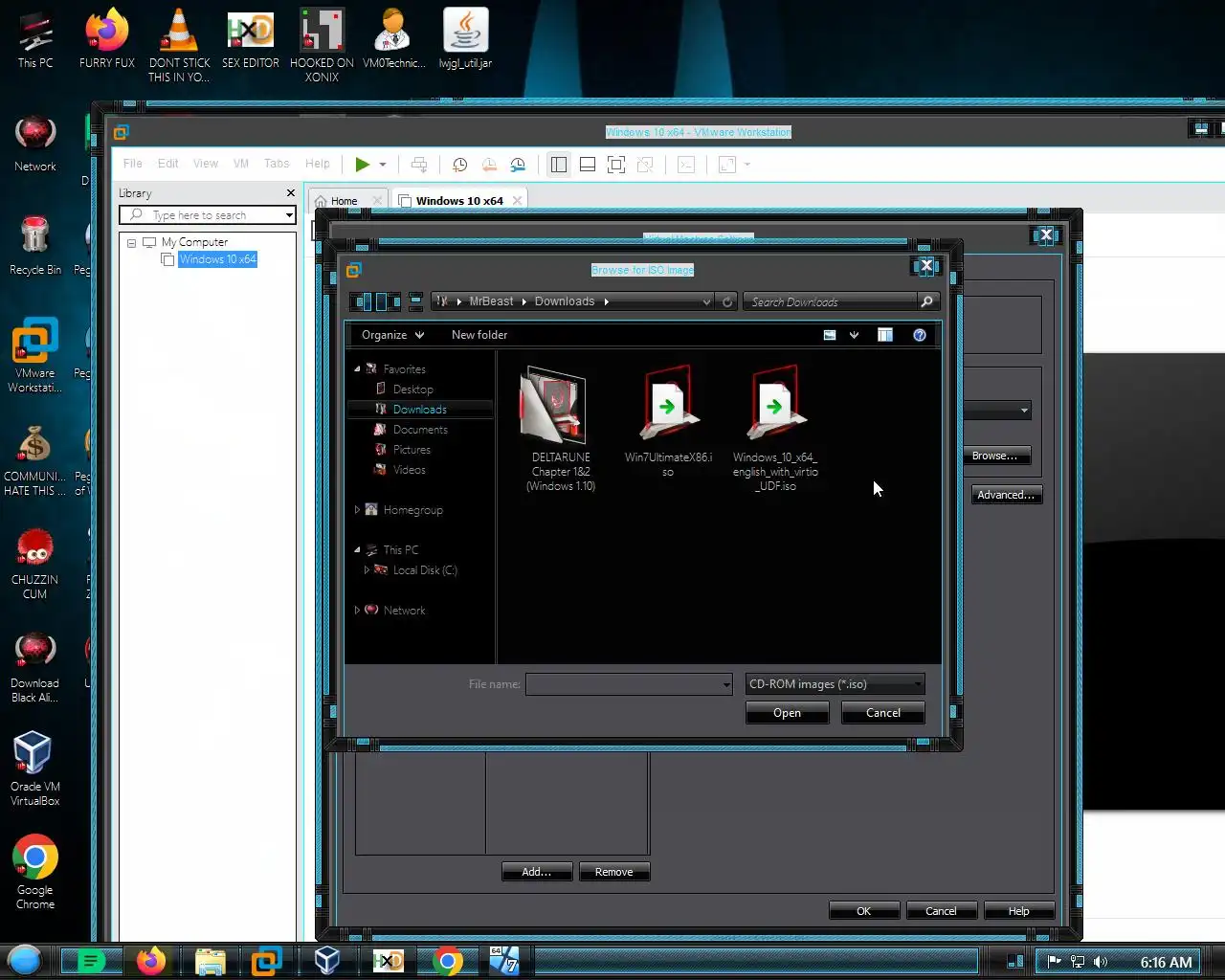Toggle thumbnail bar toolbar icon
The image size is (1225, 980).
click(588, 165)
